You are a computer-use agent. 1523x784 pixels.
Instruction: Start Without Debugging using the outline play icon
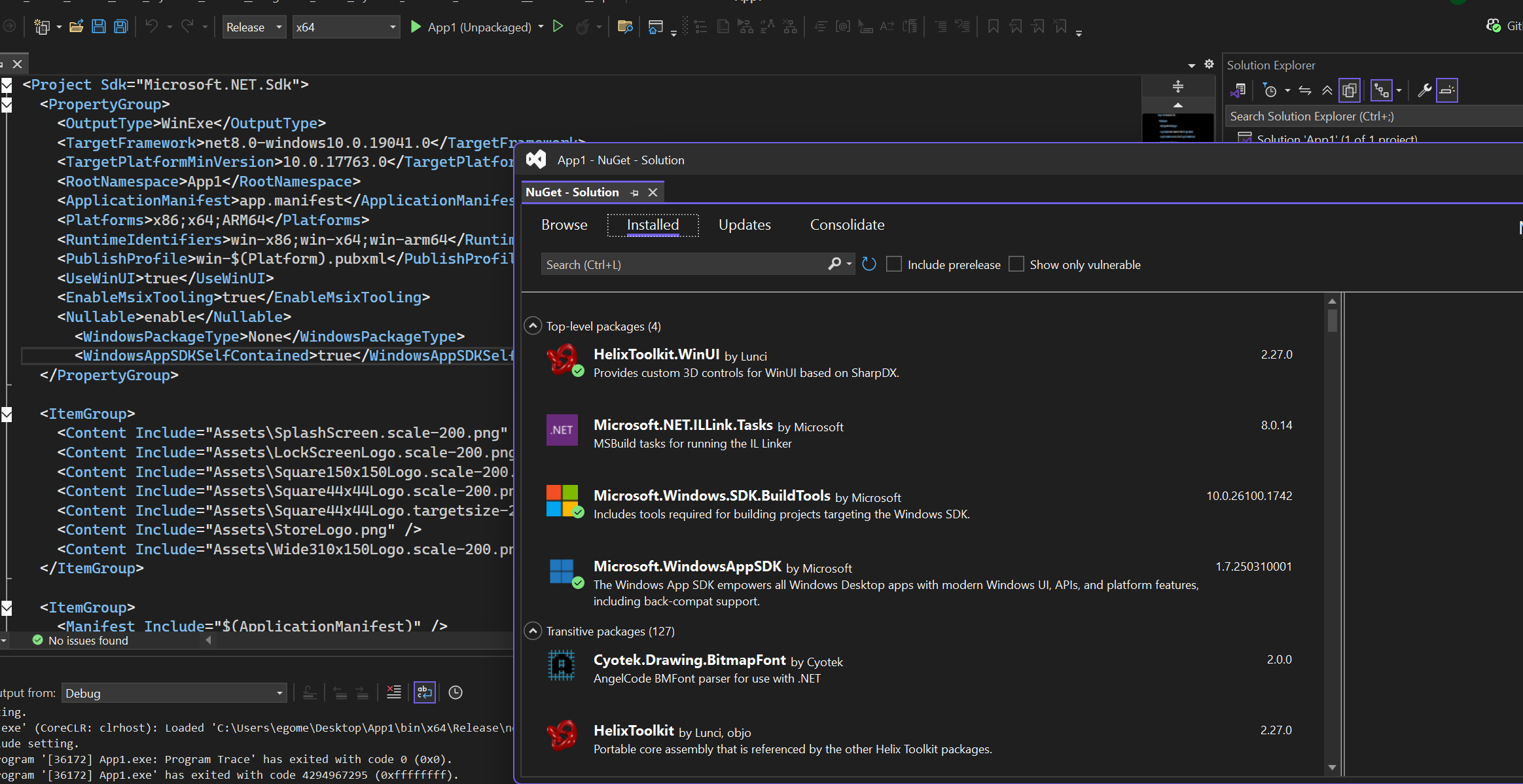(558, 27)
